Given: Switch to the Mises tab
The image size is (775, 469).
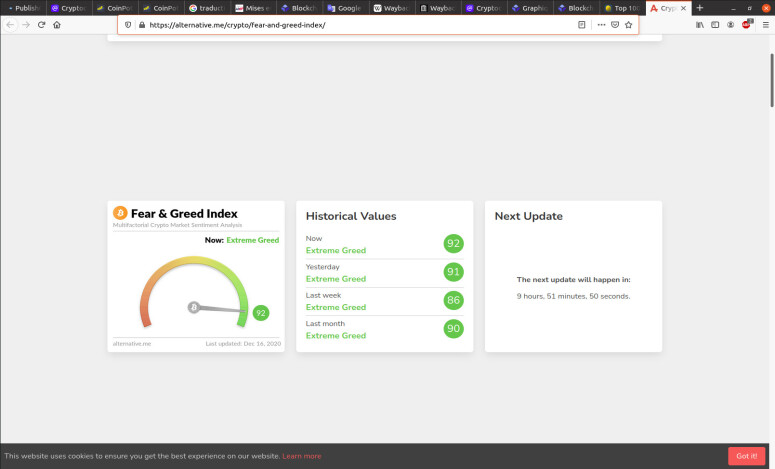Looking at the screenshot, I should pos(253,8).
